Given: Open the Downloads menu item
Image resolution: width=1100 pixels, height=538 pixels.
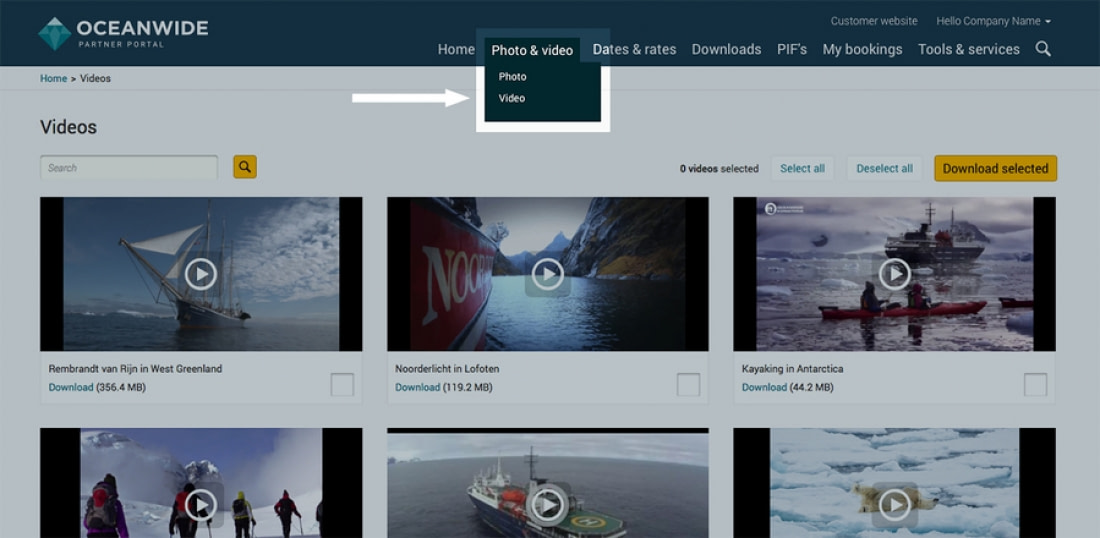Looking at the screenshot, I should click(x=726, y=49).
